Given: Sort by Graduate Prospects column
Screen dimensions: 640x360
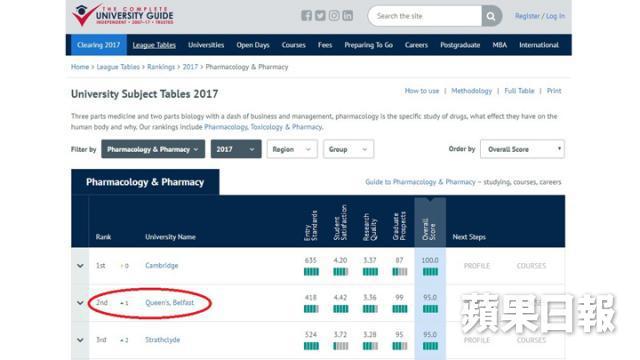Looking at the screenshot, I should 399,226.
